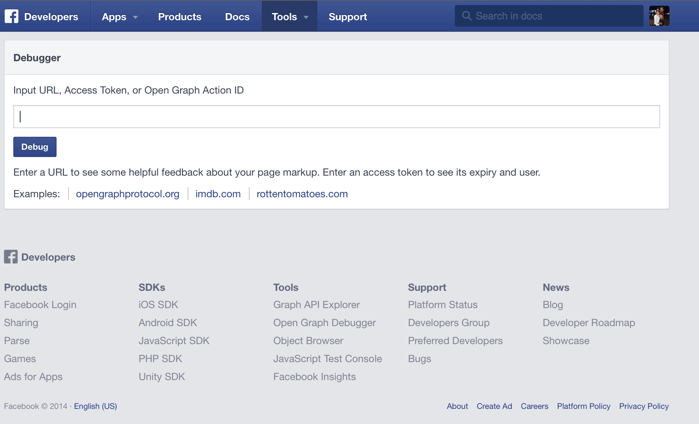This screenshot has width=699, height=424.
Task: Click the Debugger panel title
Action: [x=37, y=58]
